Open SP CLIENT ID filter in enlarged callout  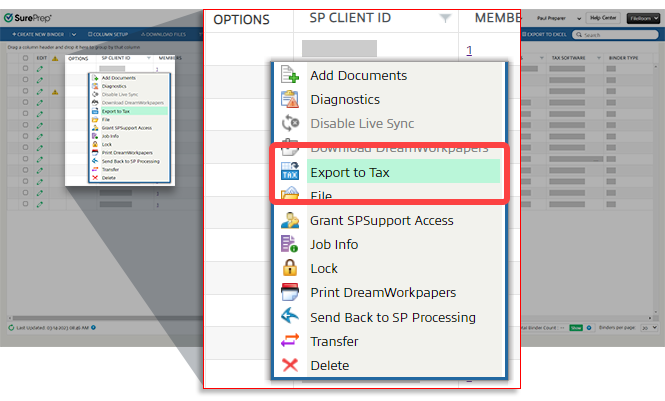click(x=445, y=18)
